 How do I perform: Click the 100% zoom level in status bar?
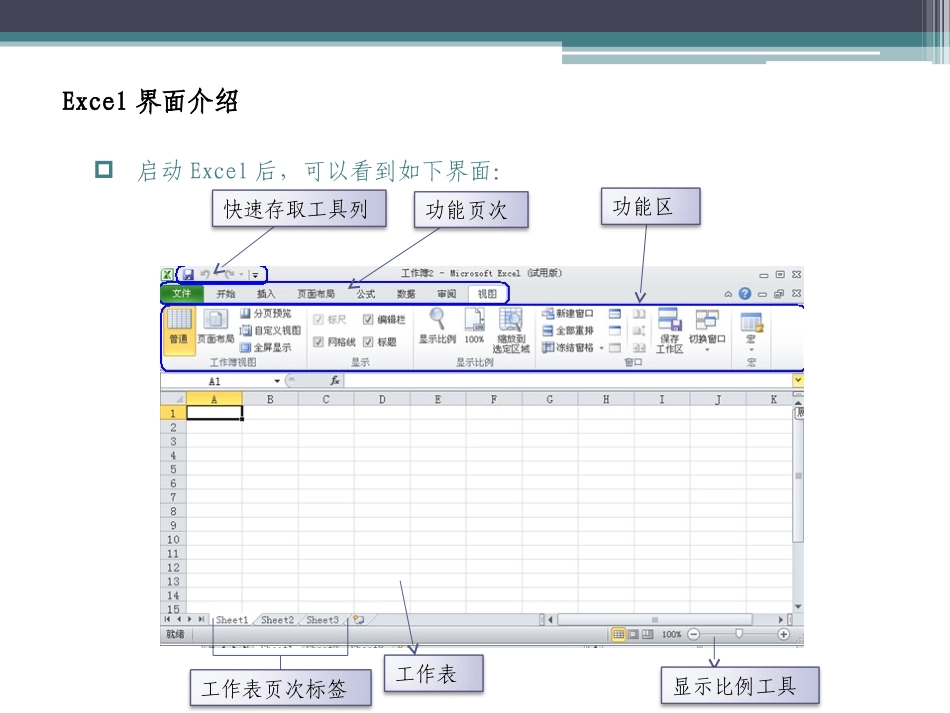point(671,634)
